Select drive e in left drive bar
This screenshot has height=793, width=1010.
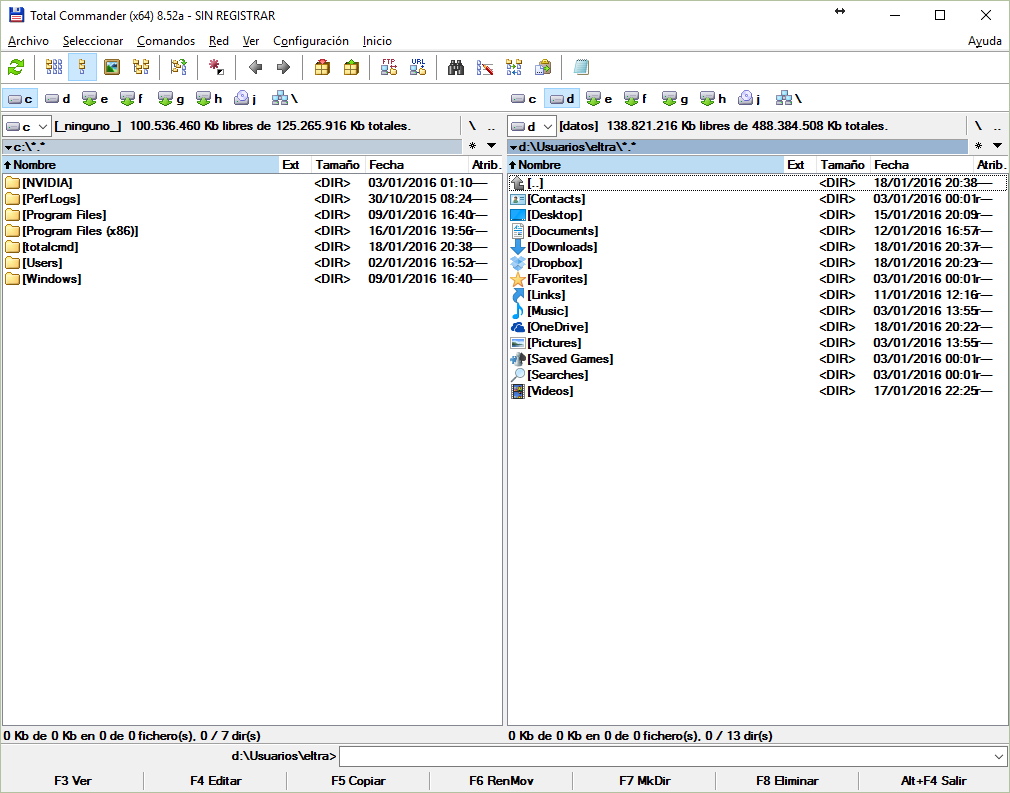95,99
